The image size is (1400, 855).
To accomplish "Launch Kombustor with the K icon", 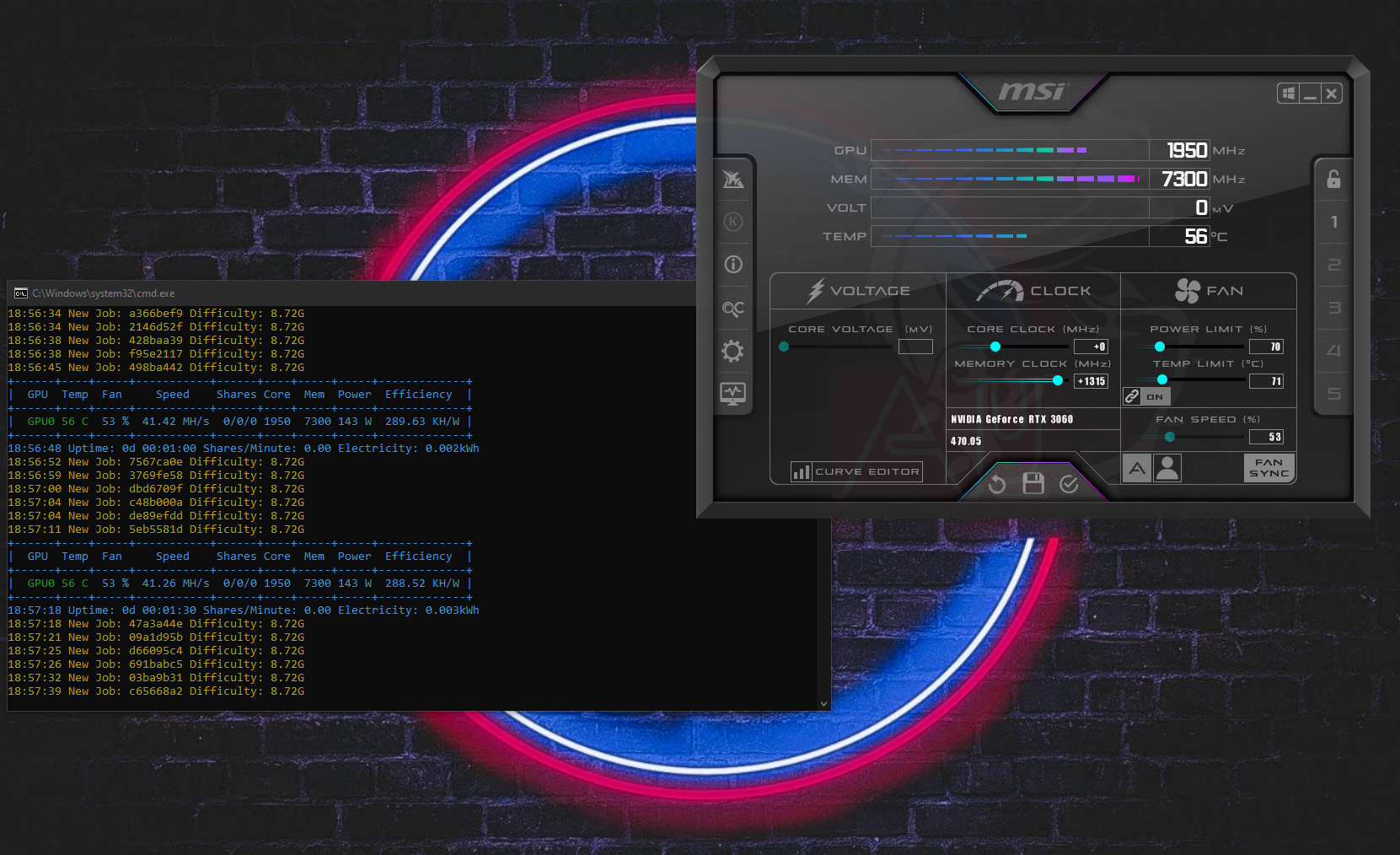I will click(x=733, y=222).
